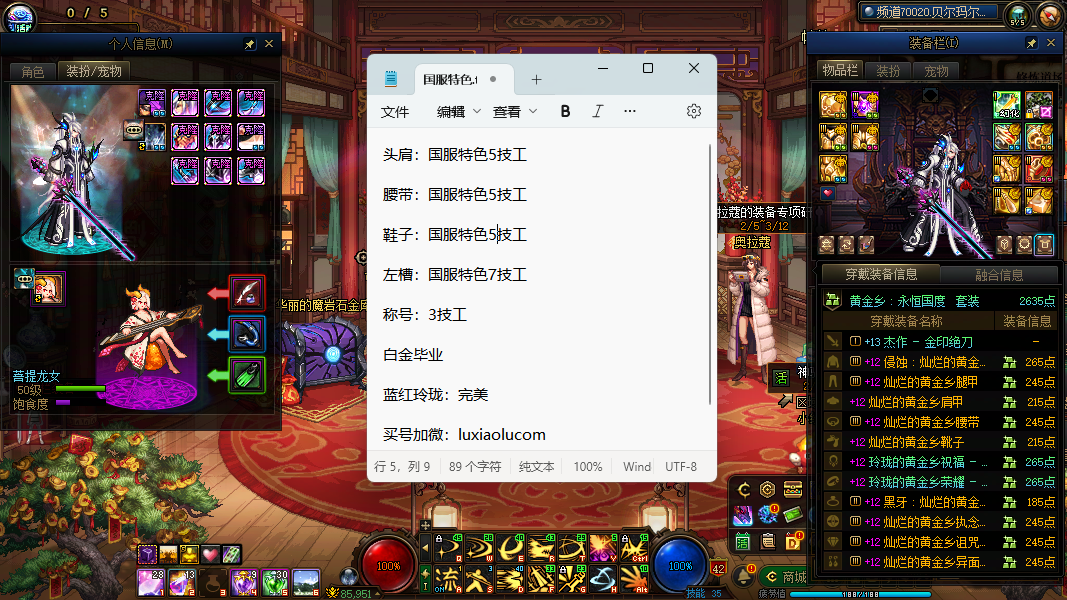
Task: Switch to the 融合信息 tab
Action: (x=998, y=275)
